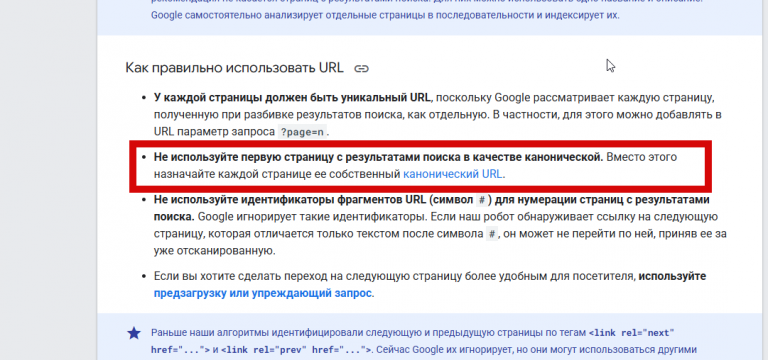Copy link icon beside 'Как правильно использовать URL'
Viewport: 768px width, 360px height.
point(361,69)
